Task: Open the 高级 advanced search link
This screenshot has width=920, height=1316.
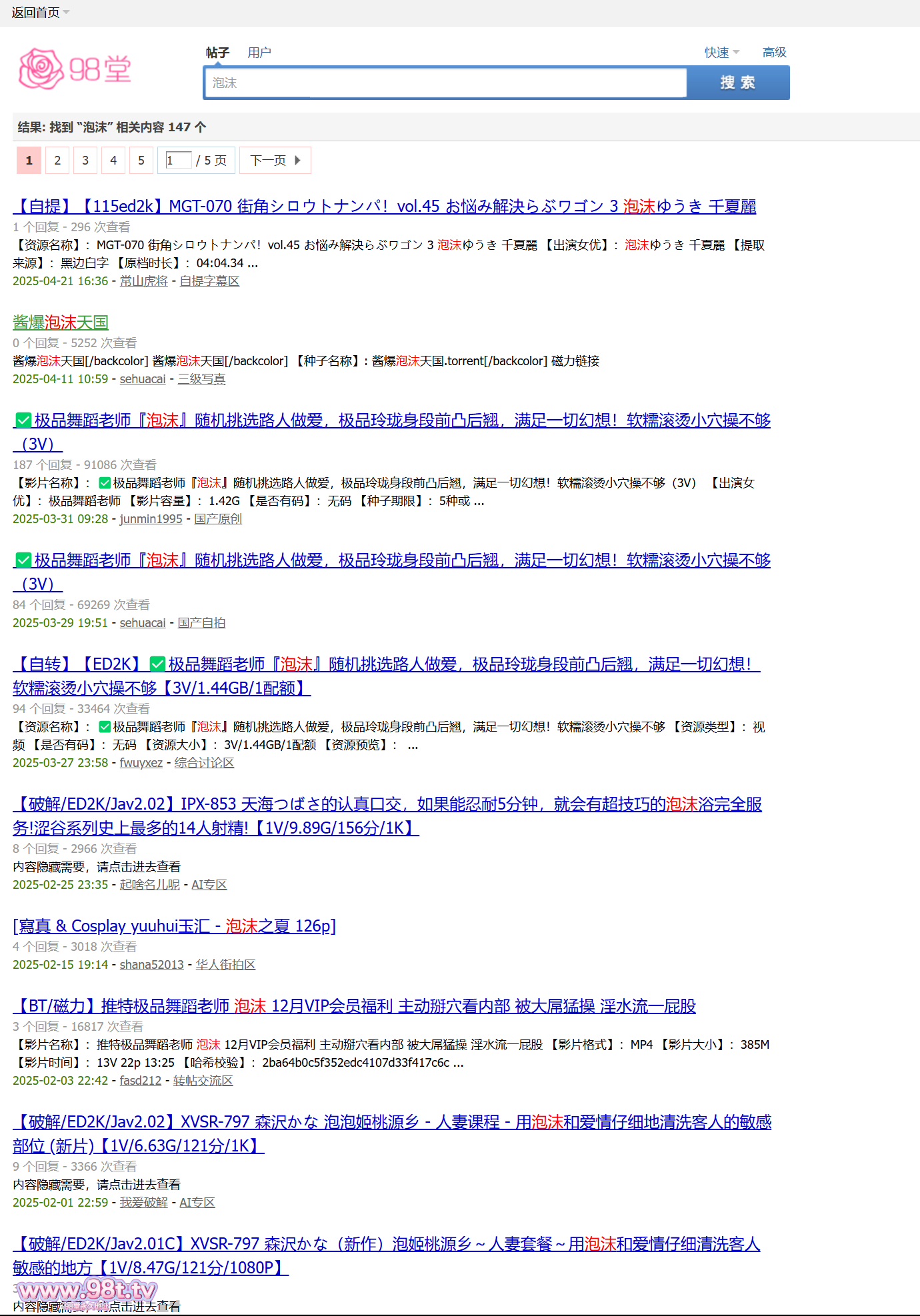Action: point(774,53)
